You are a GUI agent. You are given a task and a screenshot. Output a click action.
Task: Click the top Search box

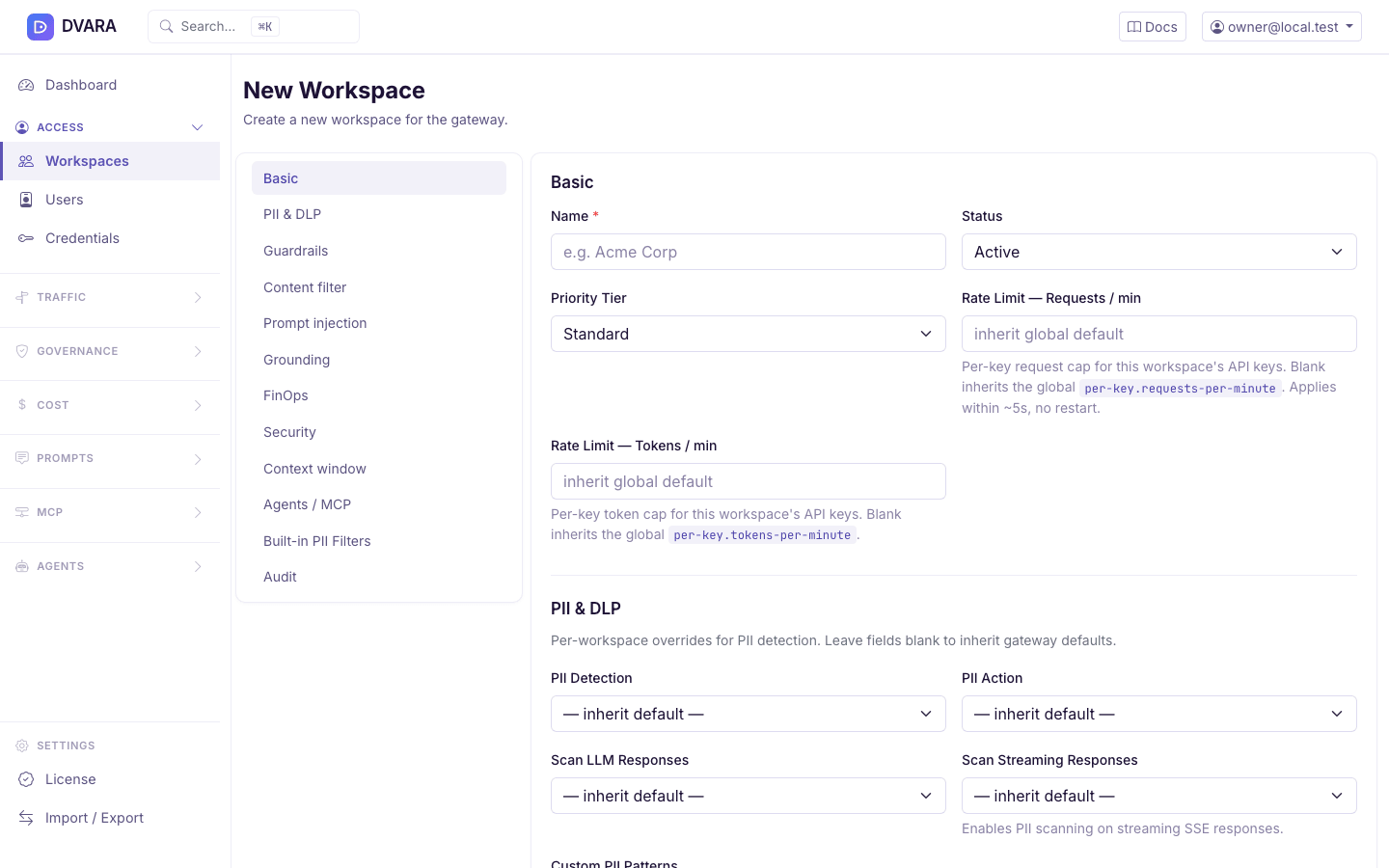pos(253,27)
